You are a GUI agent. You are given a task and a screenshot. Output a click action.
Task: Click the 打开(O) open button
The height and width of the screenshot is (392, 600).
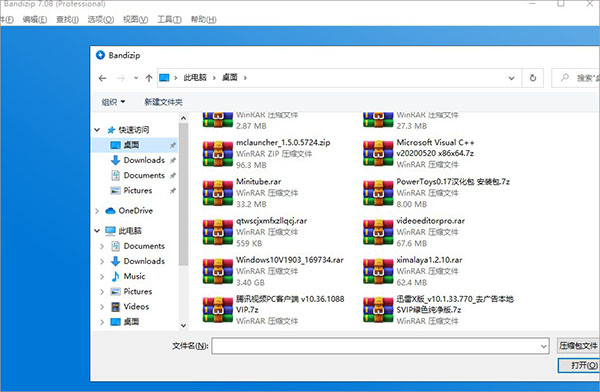pyautogui.click(x=579, y=365)
